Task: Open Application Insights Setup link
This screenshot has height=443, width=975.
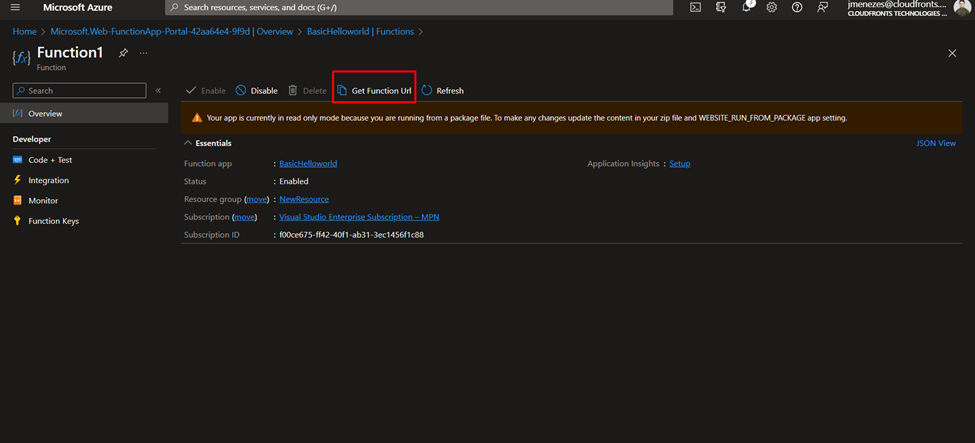Action: [x=680, y=164]
